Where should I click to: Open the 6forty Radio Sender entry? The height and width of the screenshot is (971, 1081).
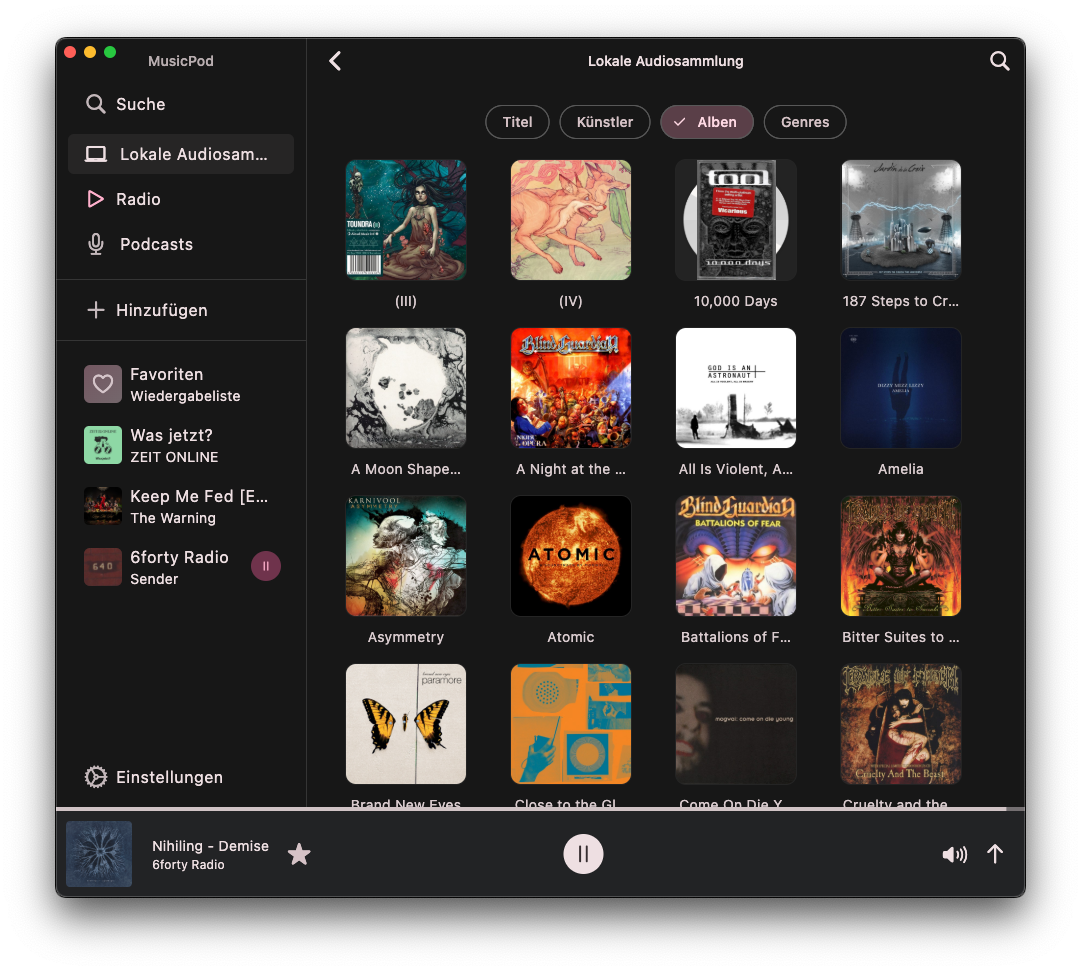point(181,566)
